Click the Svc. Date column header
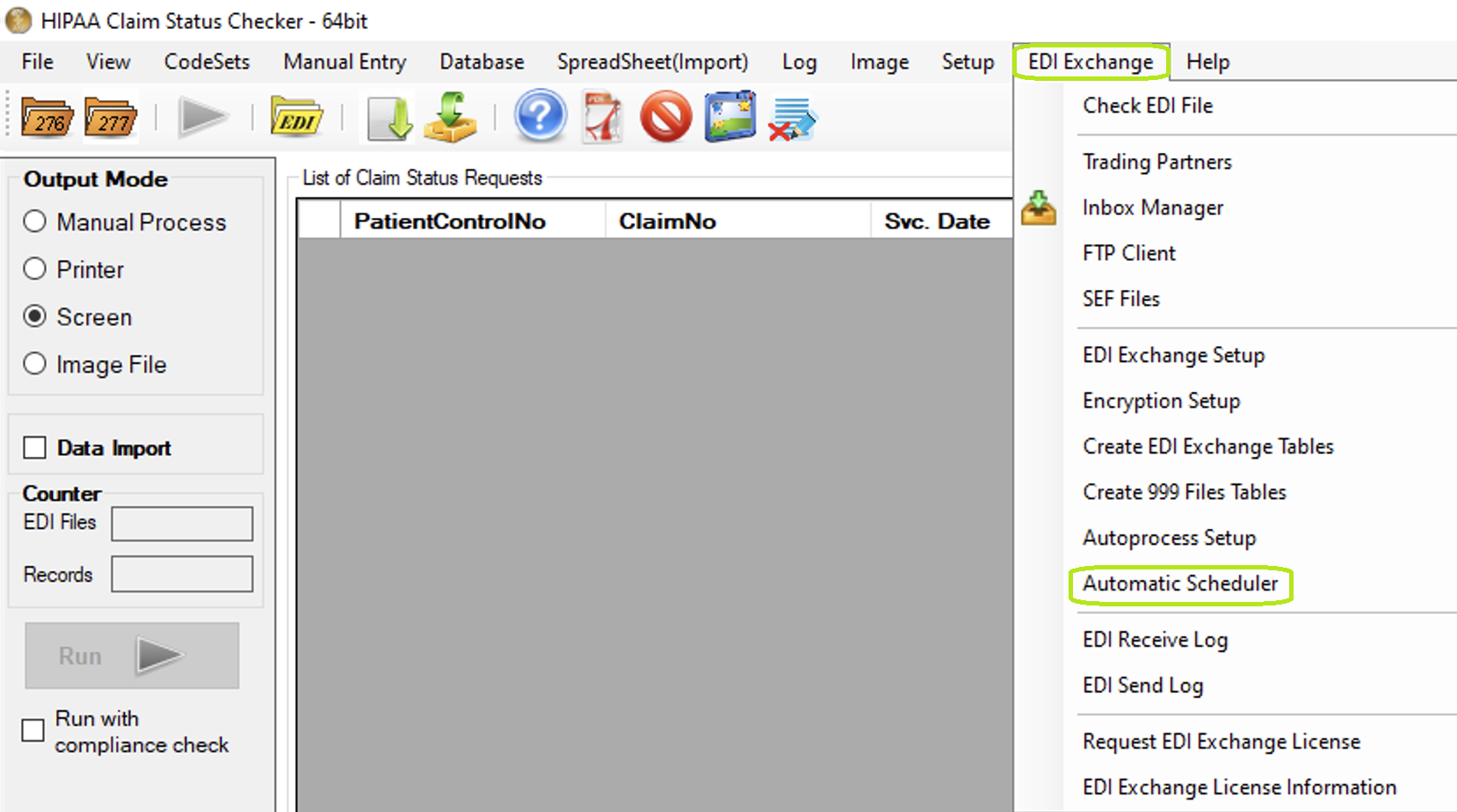This screenshot has width=1457, height=812. tap(942, 221)
